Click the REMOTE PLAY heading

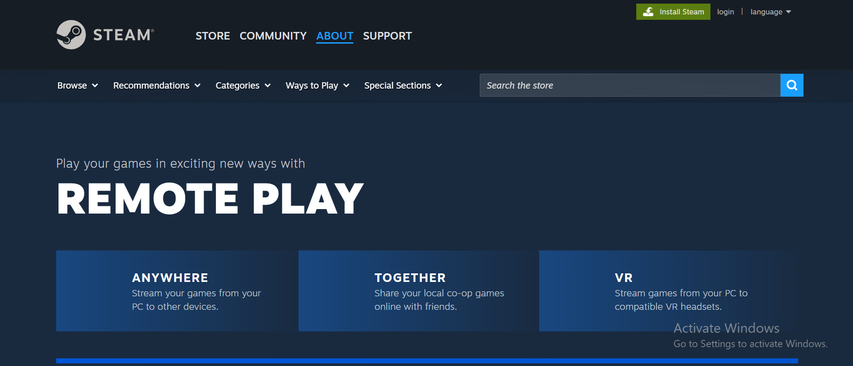(210, 199)
